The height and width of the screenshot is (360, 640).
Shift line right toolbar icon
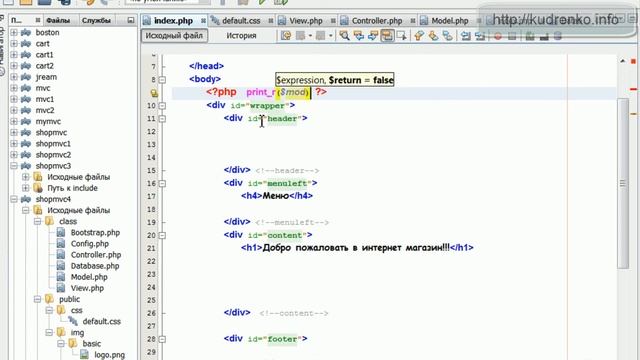coord(480,36)
